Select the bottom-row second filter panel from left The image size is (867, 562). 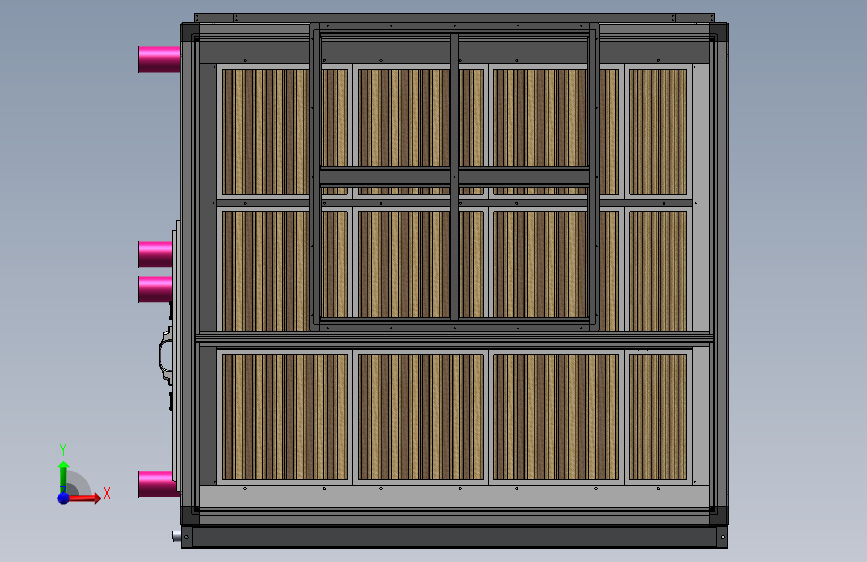421,417
